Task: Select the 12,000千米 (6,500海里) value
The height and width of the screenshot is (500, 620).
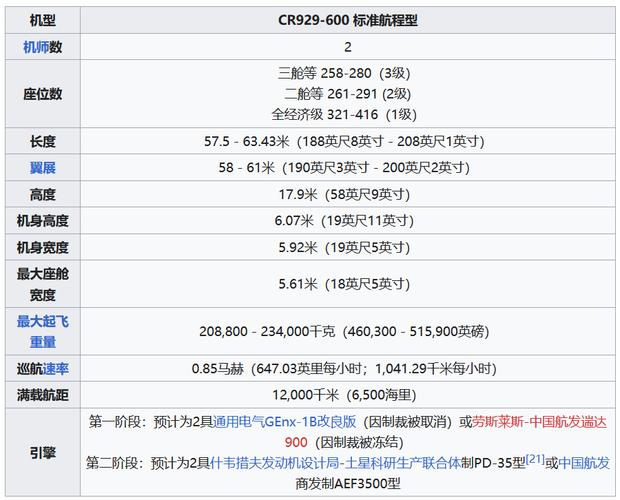Action: 344,395
